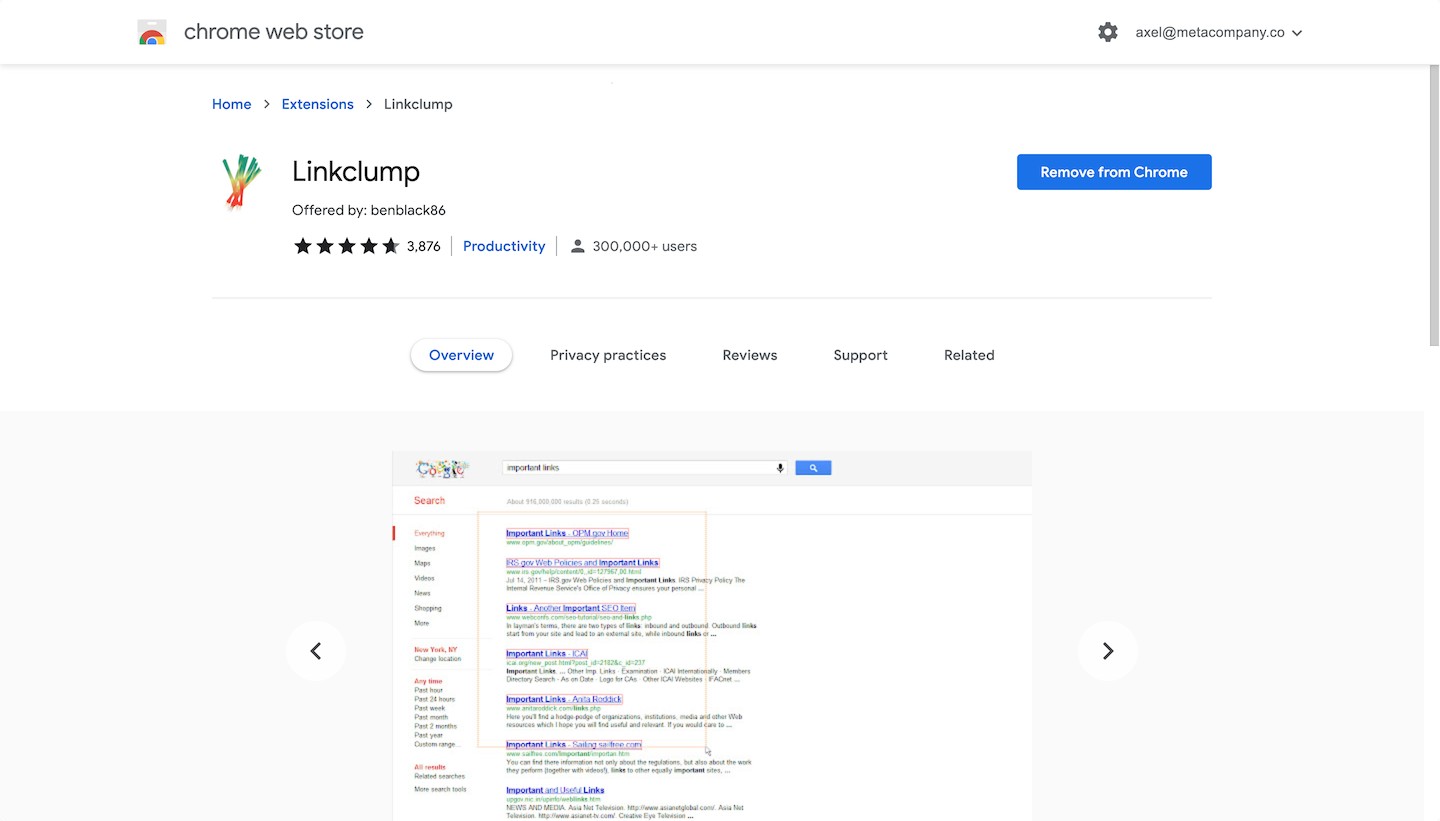This screenshot has height=821, width=1440.
Task: Click 'Offered by: benblack86' text
Action: (369, 210)
